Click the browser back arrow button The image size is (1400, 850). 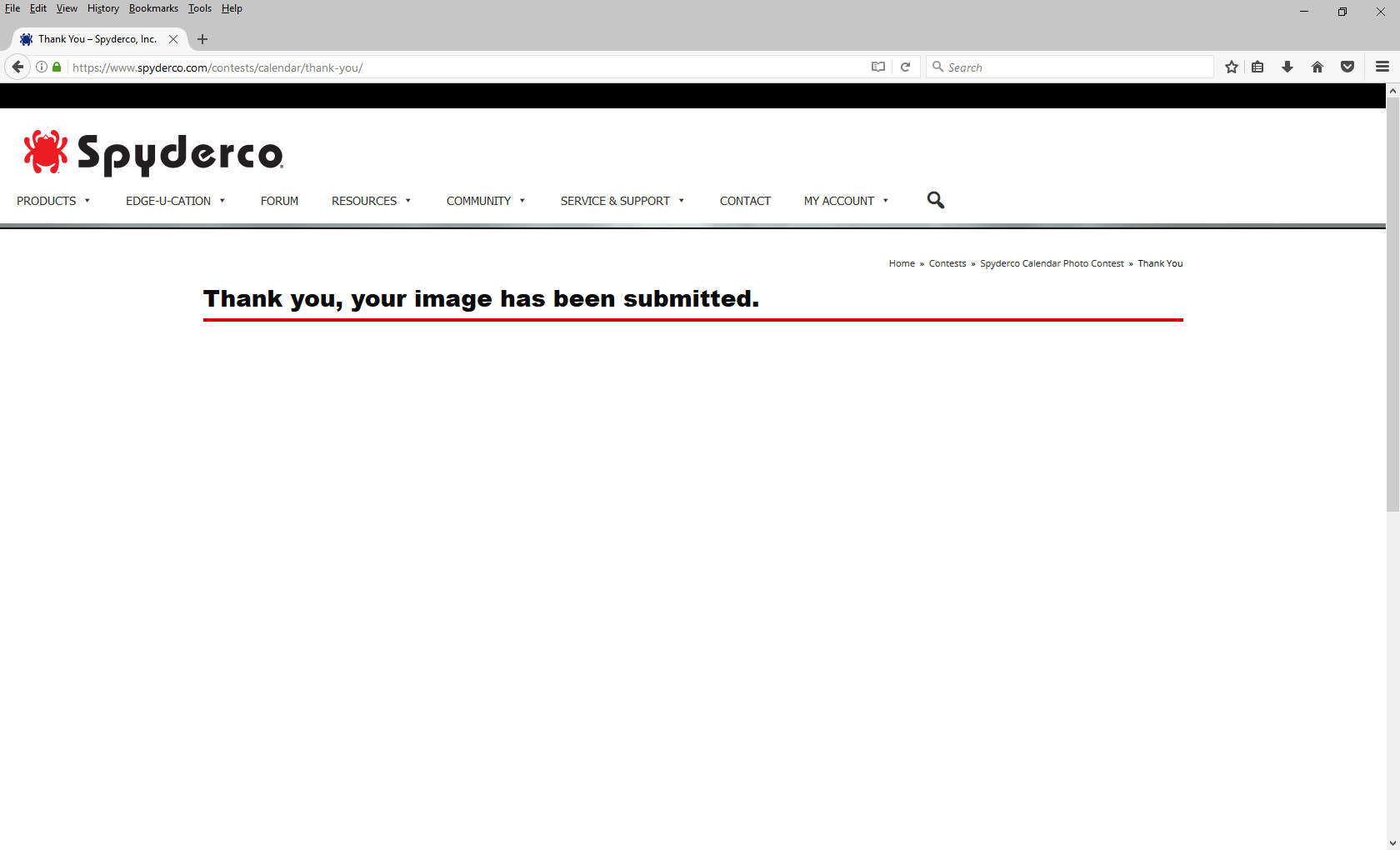[17, 67]
